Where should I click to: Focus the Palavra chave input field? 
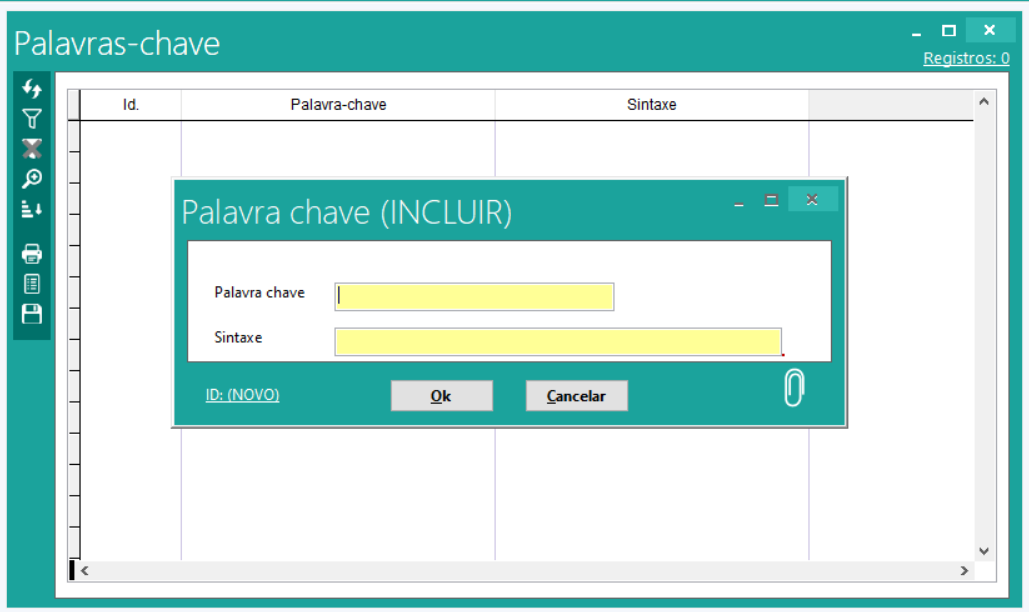pos(474,296)
